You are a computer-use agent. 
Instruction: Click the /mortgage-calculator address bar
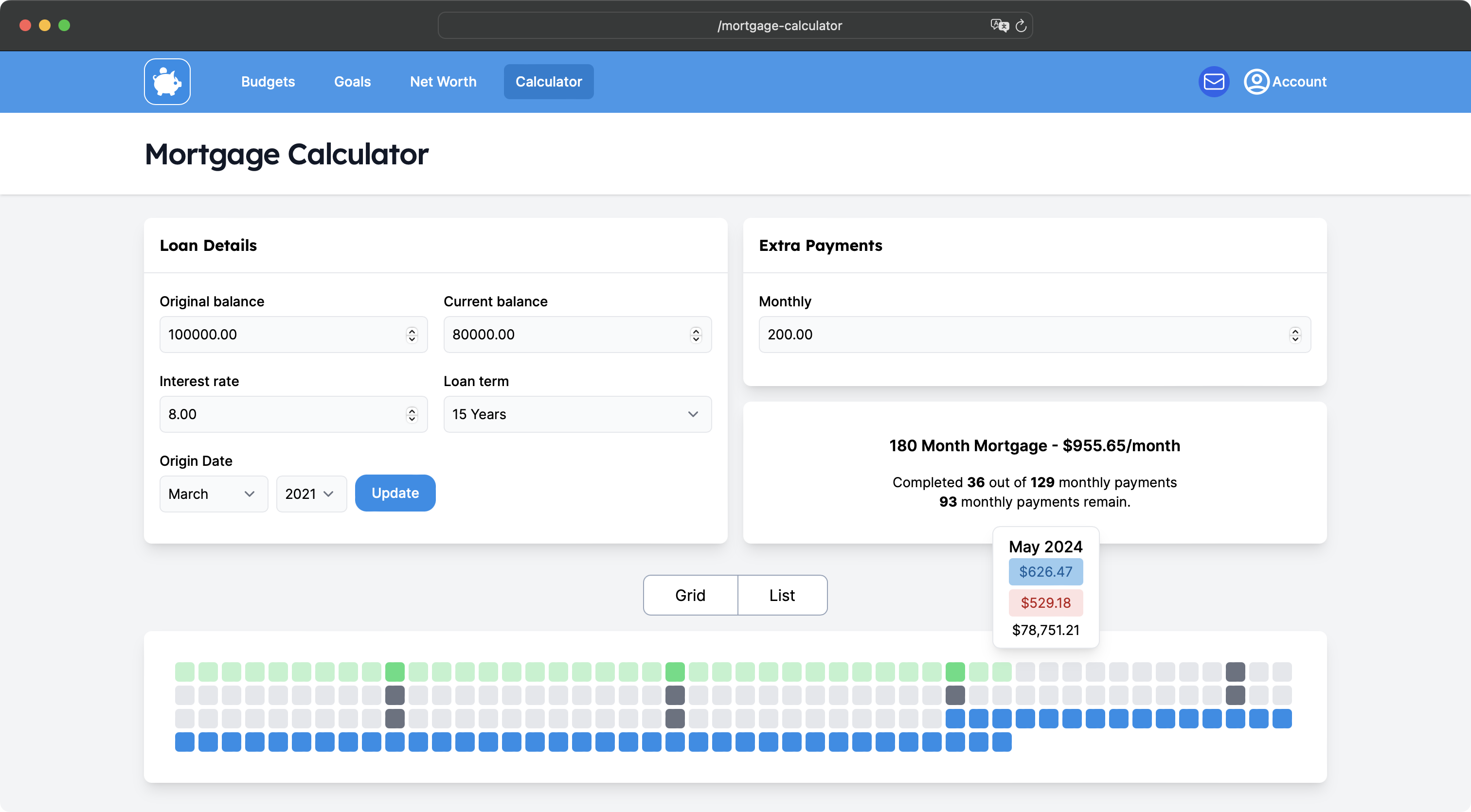[x=779, y=26]
